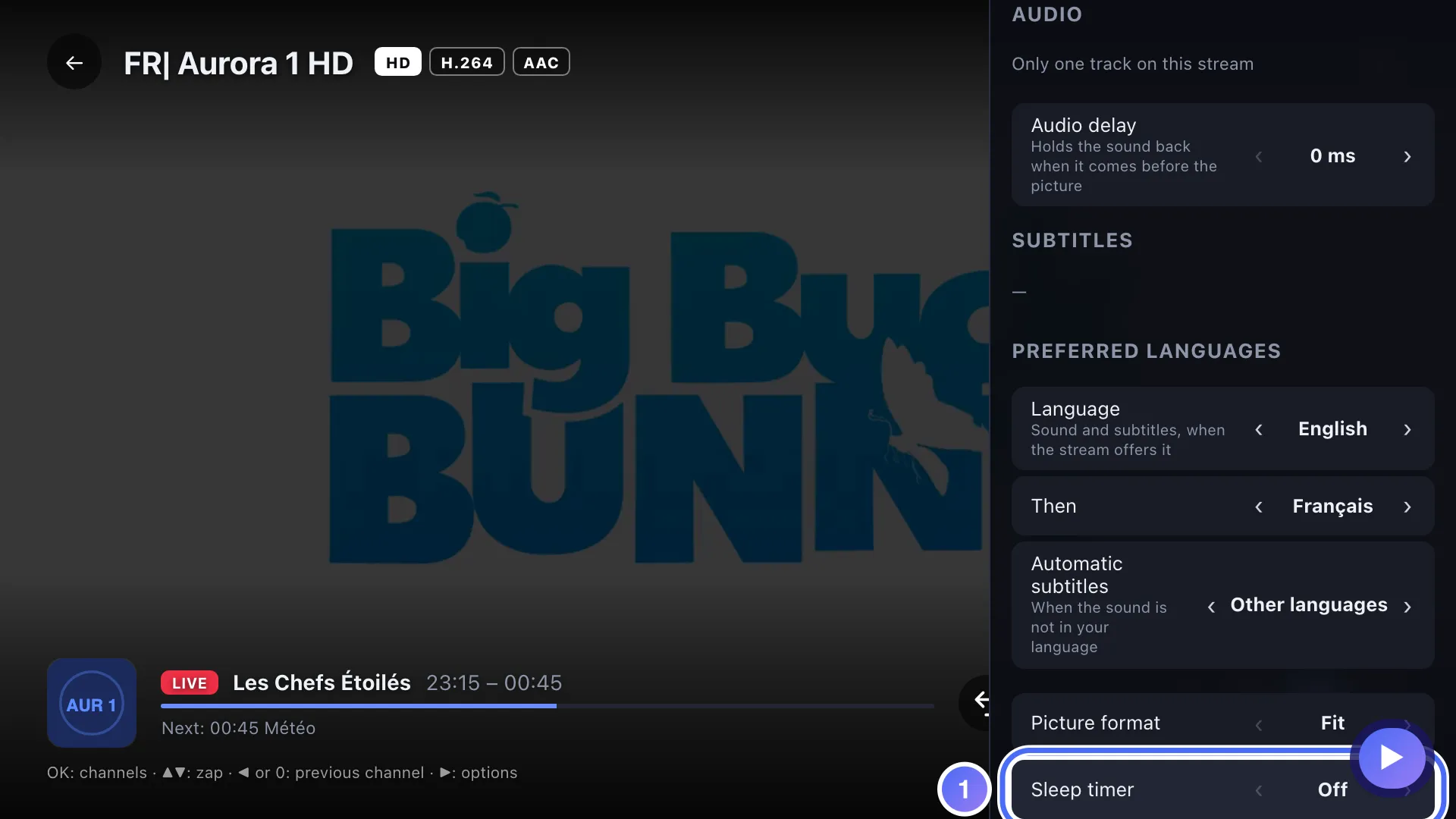Change Then language backward from Français
The height and width of the screenshot is (819, 1456).
pos(1259,507)
